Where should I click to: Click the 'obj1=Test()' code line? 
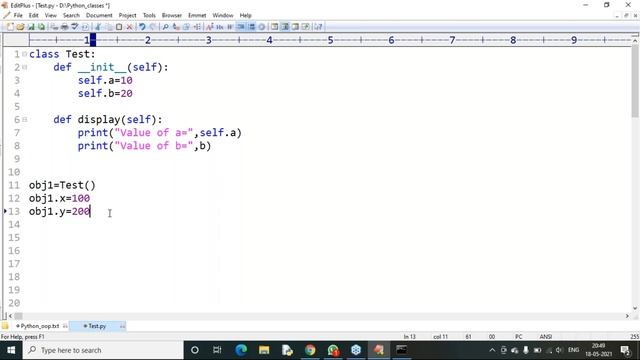coord(62,185)
